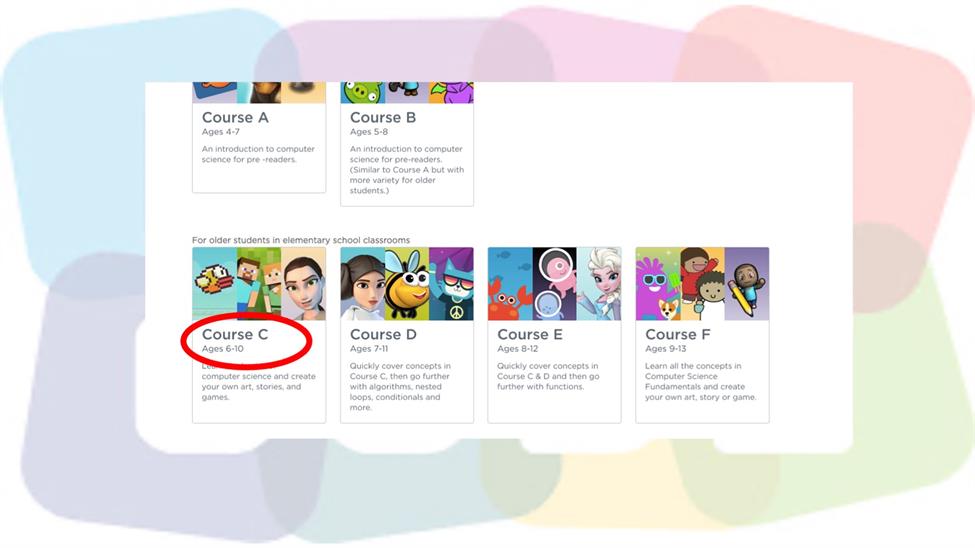
Task: Open the Course A title link
Action: 235,118
